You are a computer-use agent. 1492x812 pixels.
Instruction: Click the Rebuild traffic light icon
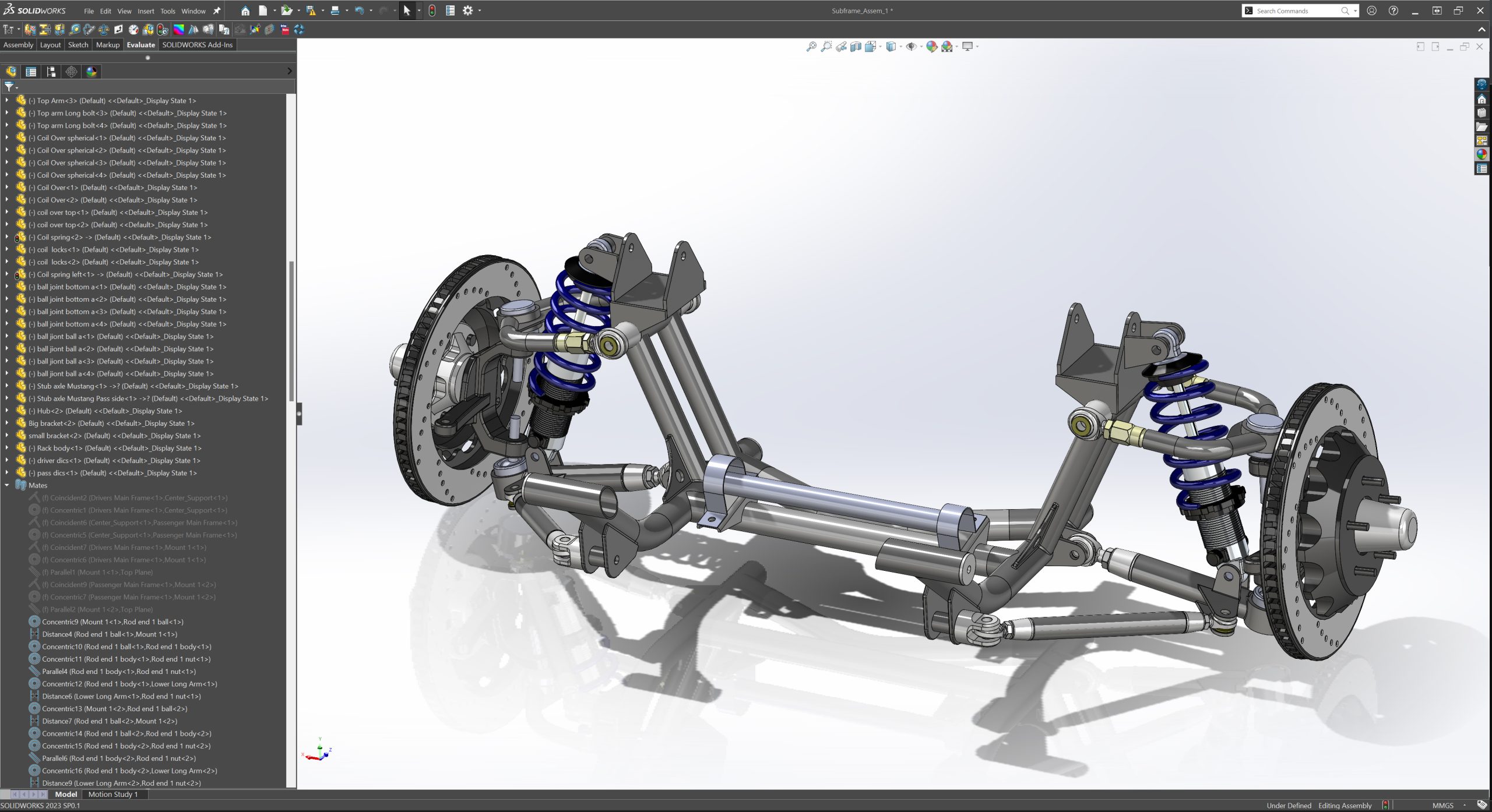point(432,10)
